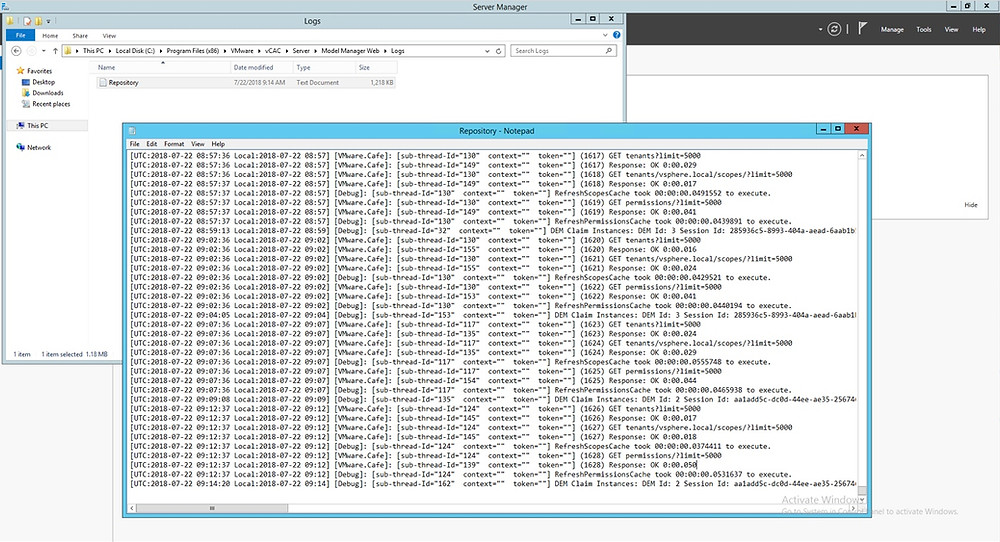Sort files by Date modified column
Screen dimensions: 1000x542
(261, 68)
